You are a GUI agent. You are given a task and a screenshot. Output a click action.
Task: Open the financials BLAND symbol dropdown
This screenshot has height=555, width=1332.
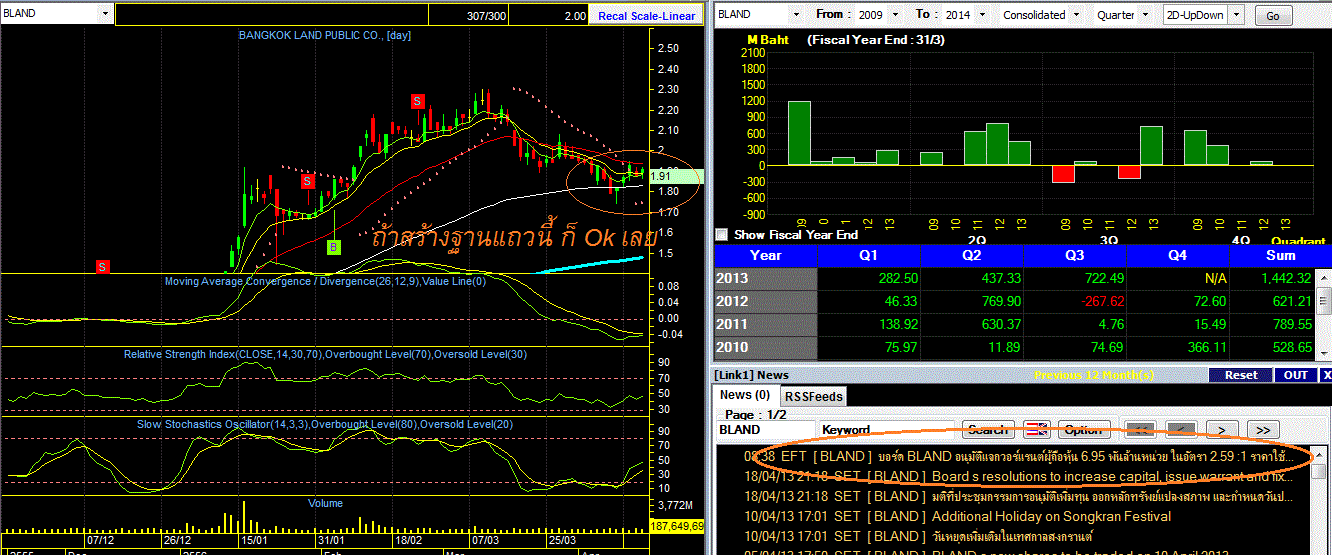pos(795,15)
